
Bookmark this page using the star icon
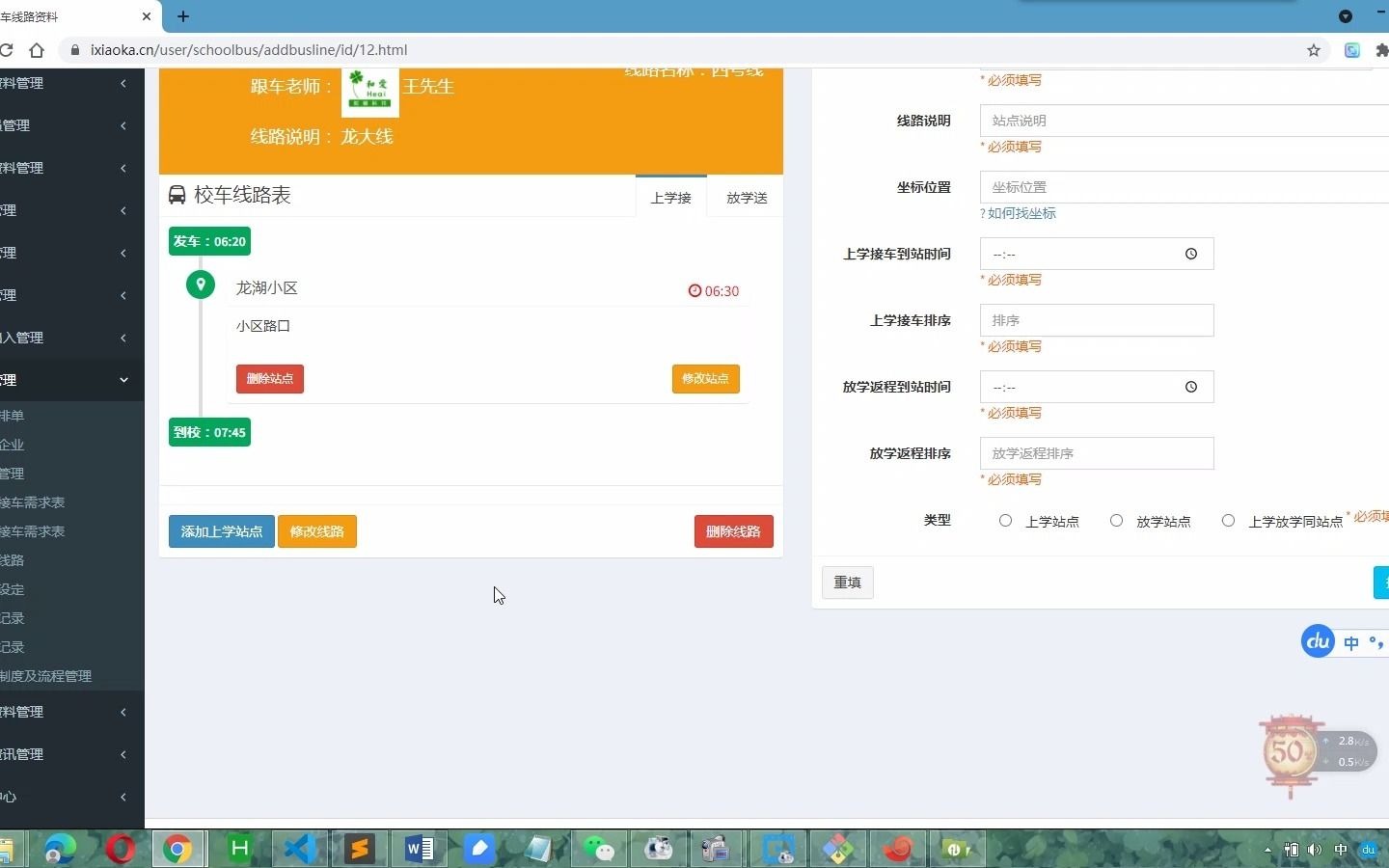click(x=1313, y=50)
